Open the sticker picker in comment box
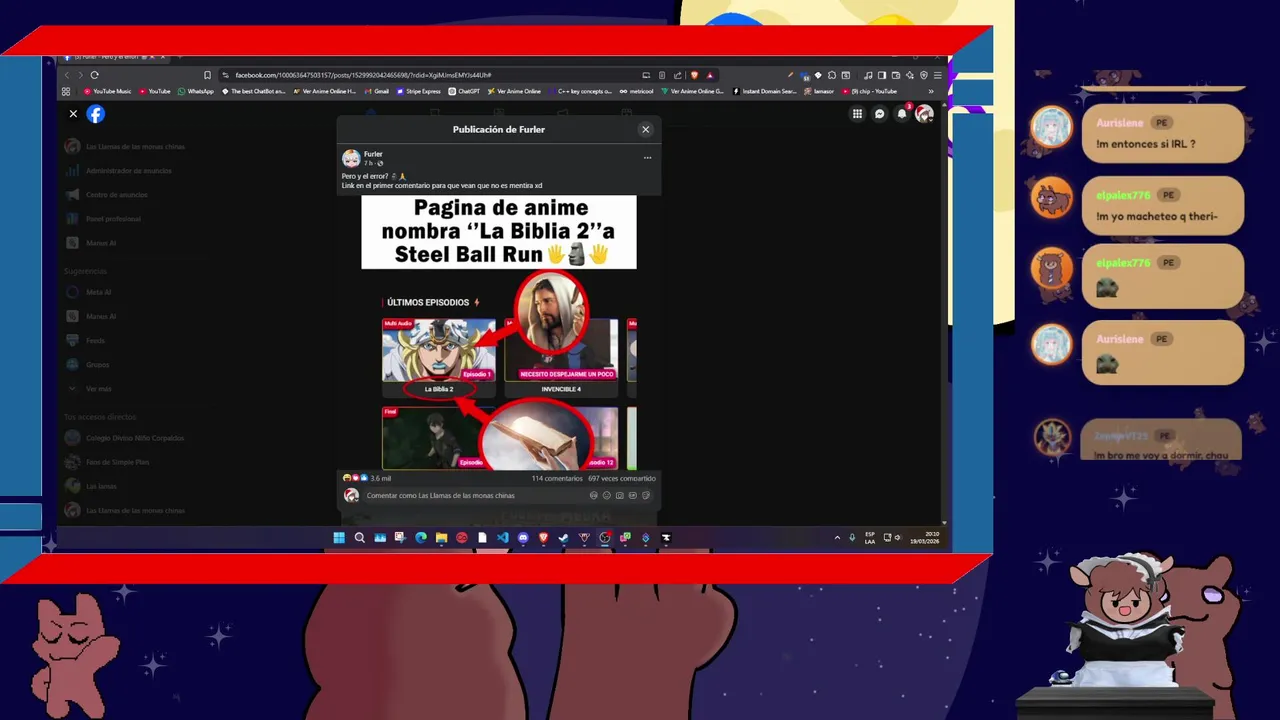The height and width of the screenshot is (720, 1280). tap(646, 495)
